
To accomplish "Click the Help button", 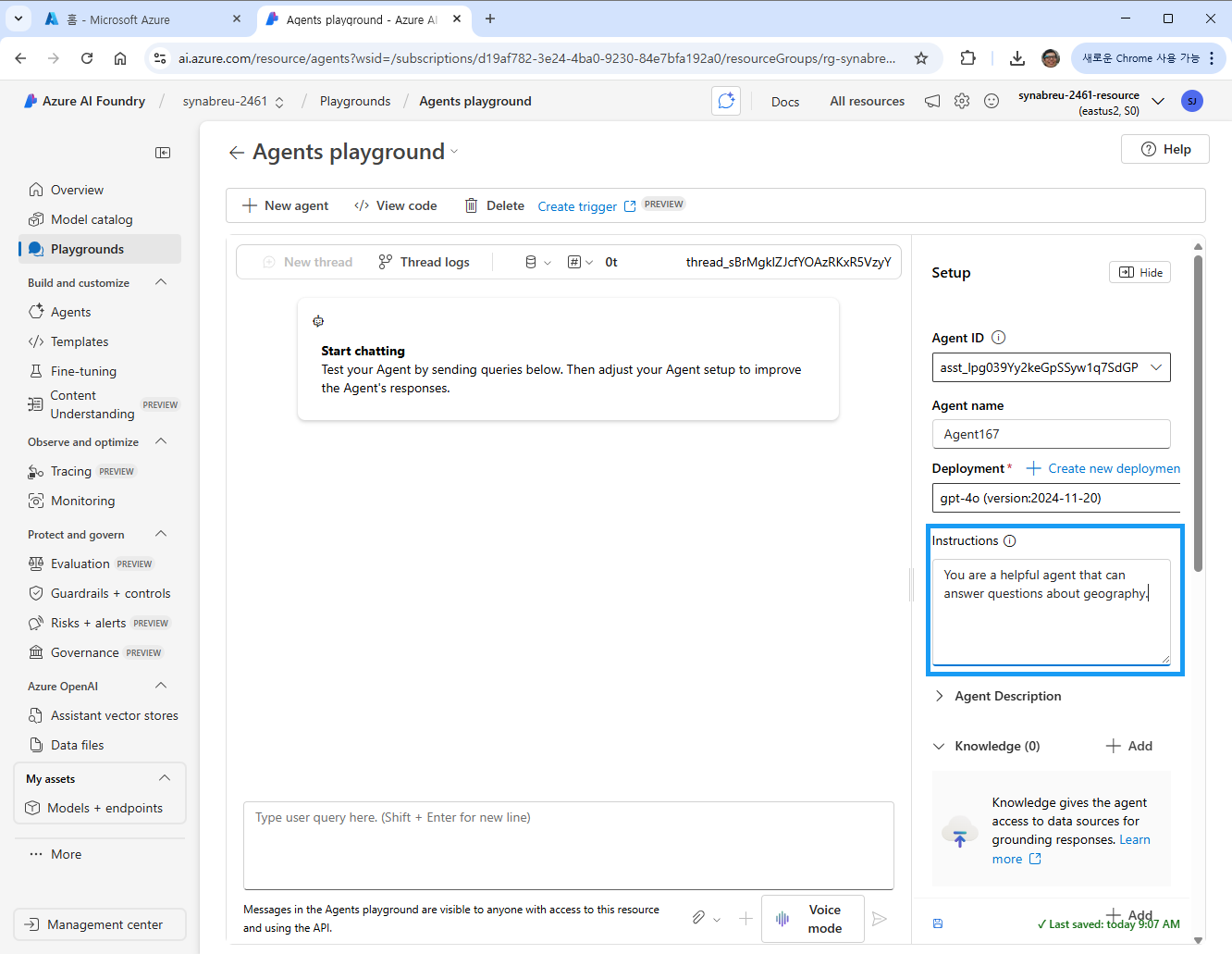I will pyautogui.click(x=1165, y=149).
